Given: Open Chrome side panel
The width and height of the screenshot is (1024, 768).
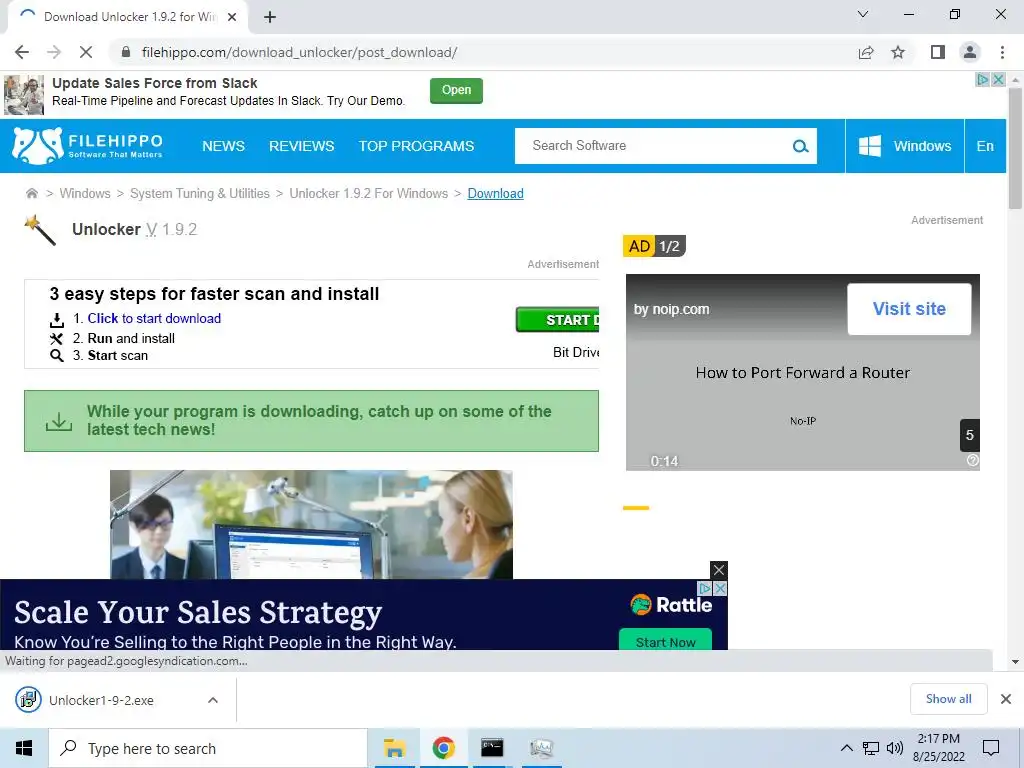Looking at the screenshot, I should (x=938, y=52).
